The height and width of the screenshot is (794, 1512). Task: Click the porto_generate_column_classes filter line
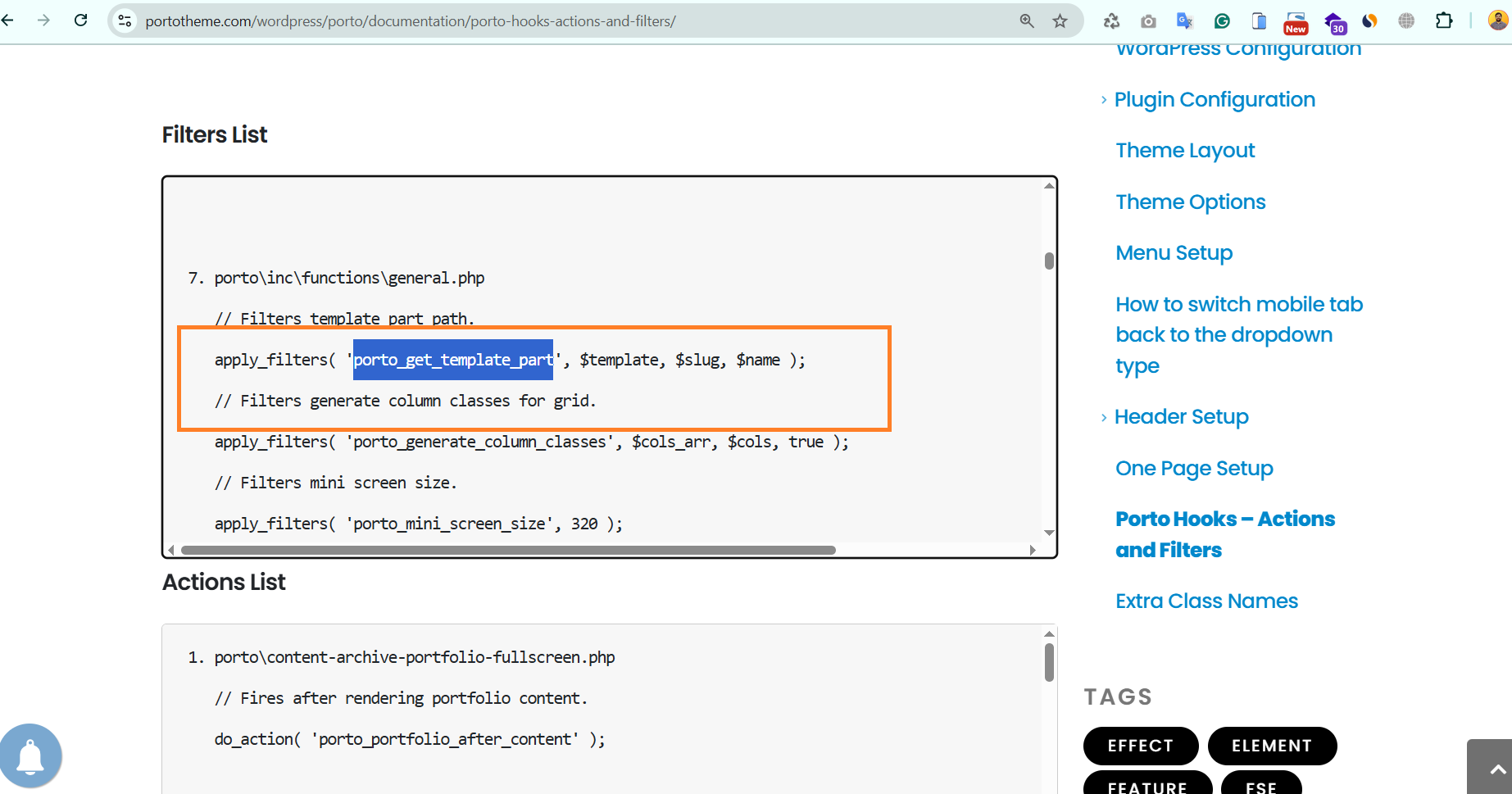pos(532,442)
